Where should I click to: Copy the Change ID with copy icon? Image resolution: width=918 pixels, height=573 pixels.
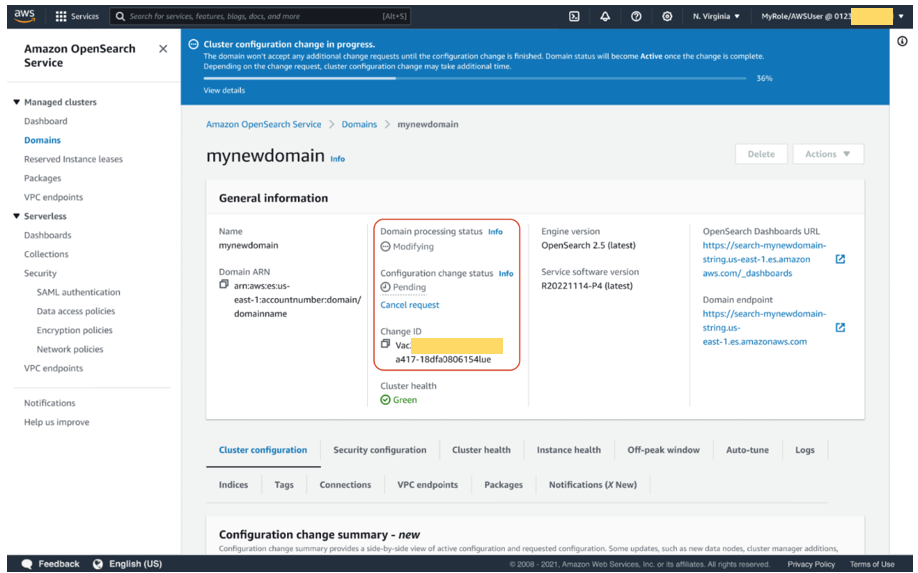385,344
